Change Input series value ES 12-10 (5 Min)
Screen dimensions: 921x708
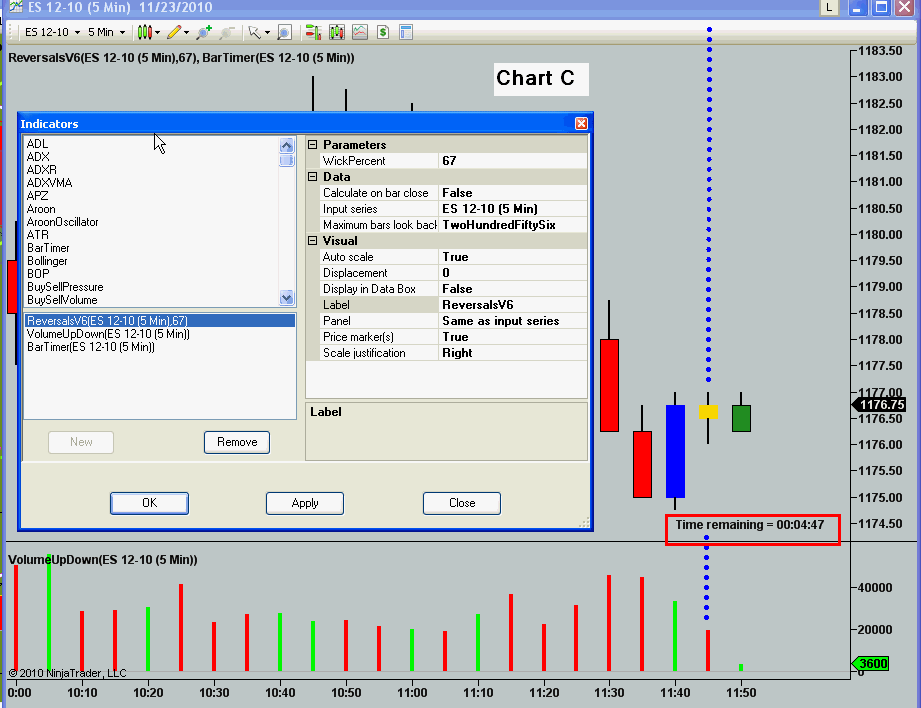click(x=513, y=209)
